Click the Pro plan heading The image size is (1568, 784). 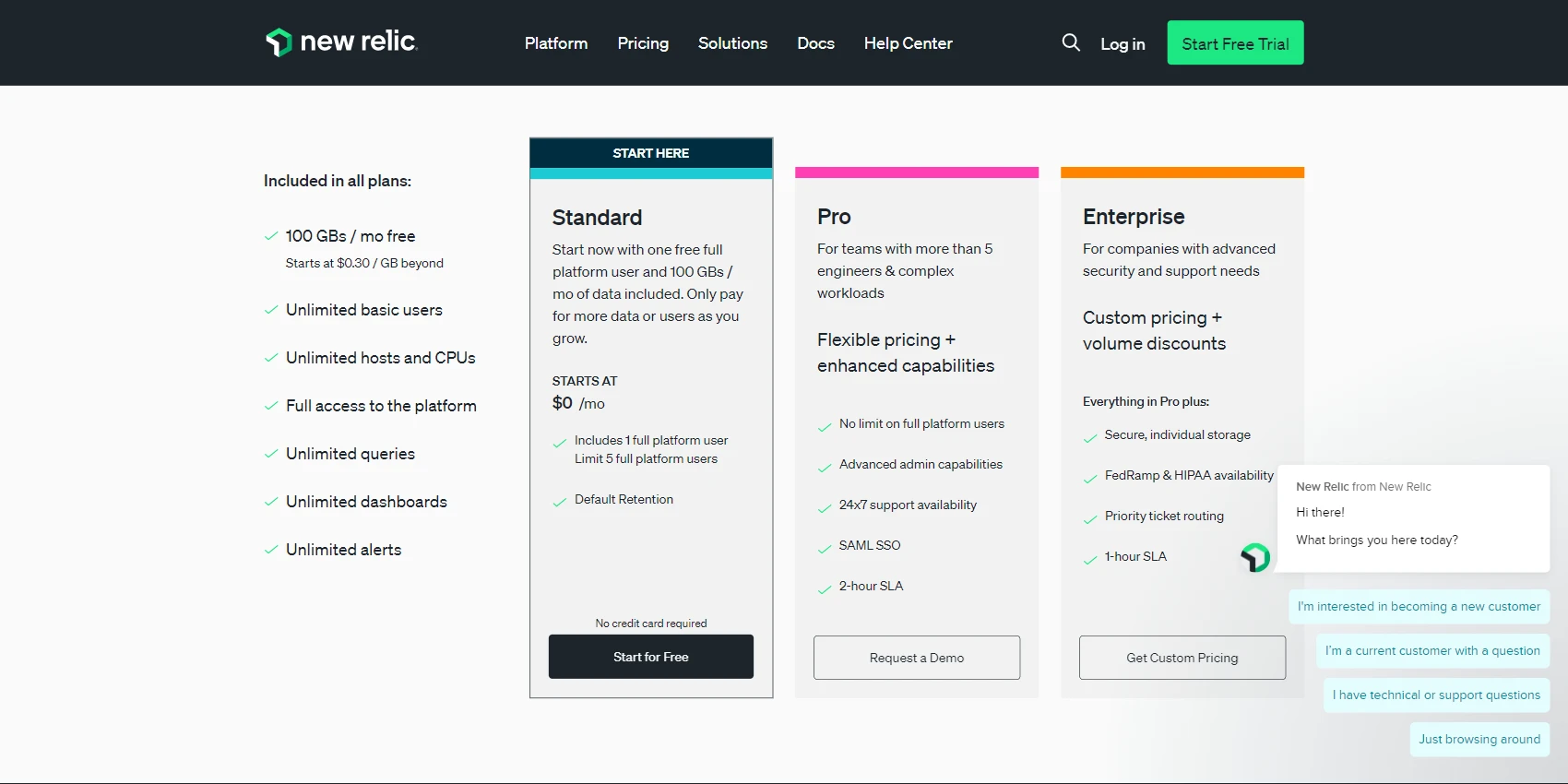point(834,217)
